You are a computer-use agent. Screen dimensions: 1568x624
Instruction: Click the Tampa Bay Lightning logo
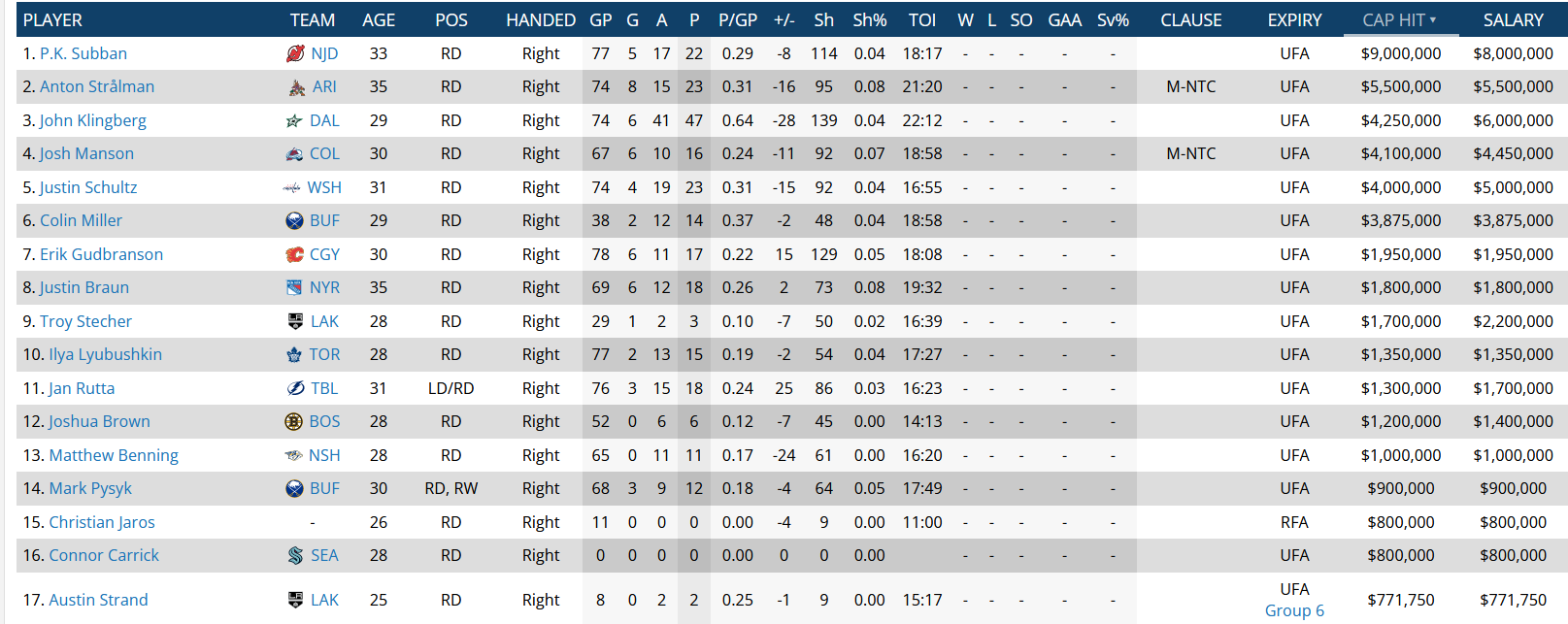296,388
